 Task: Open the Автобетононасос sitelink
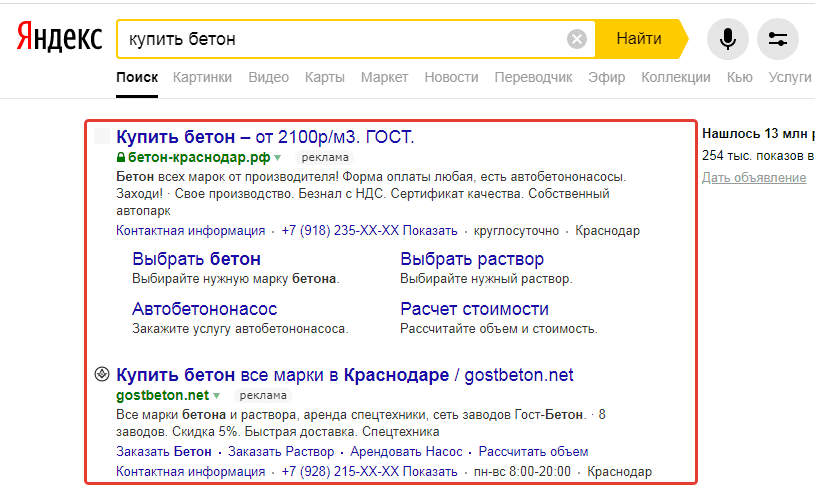click(204, 309)
